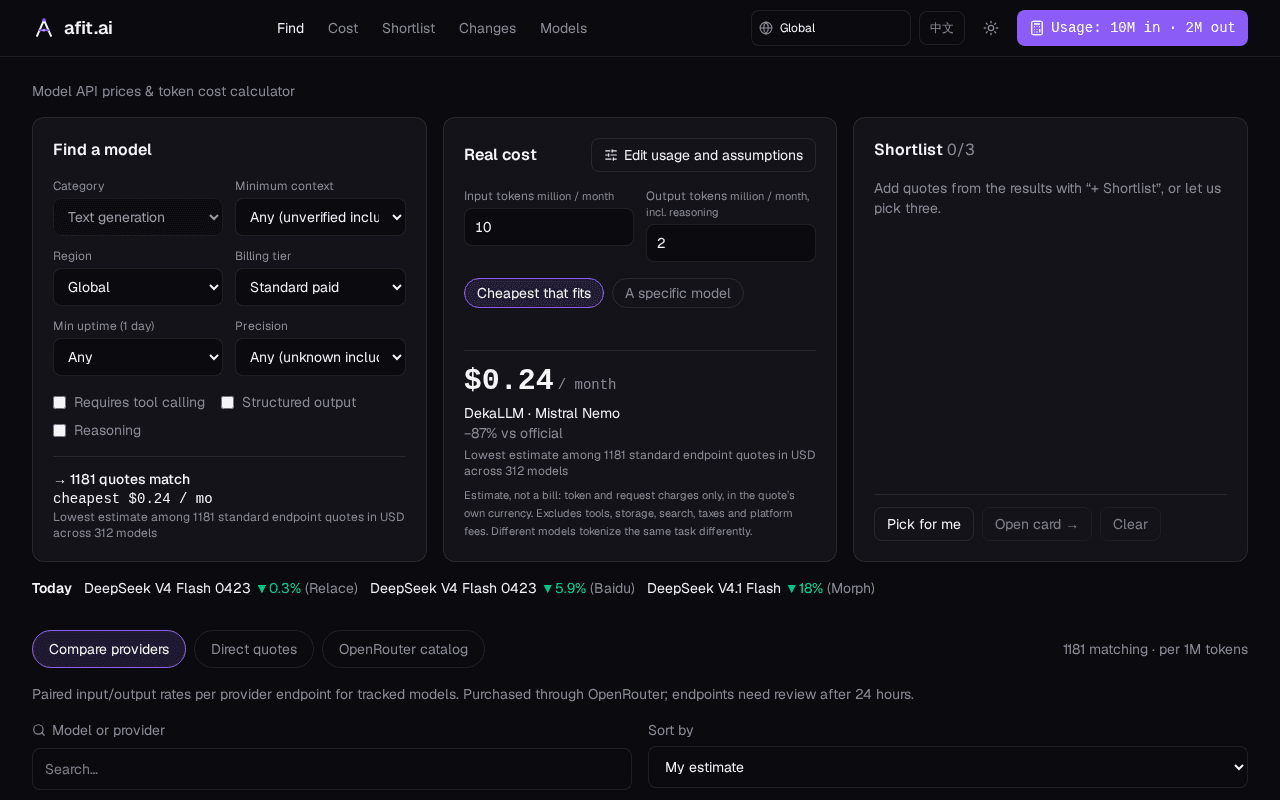Expand the Min uptime dropdown
This screenshot has width=1280, height=800.
[138, 357]
